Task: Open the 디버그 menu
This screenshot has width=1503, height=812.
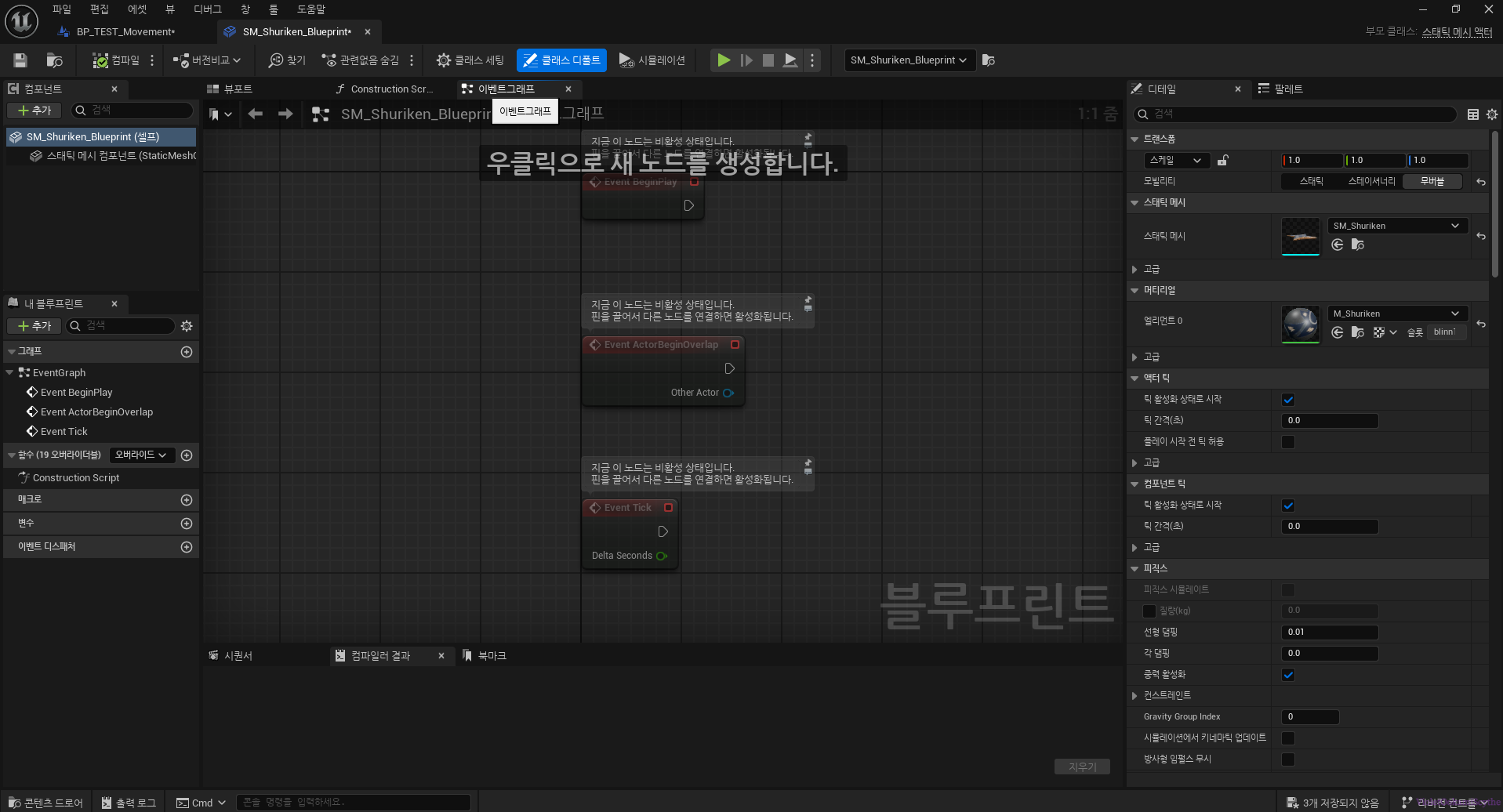Action: pyautogui.click(x=208, y=9)
